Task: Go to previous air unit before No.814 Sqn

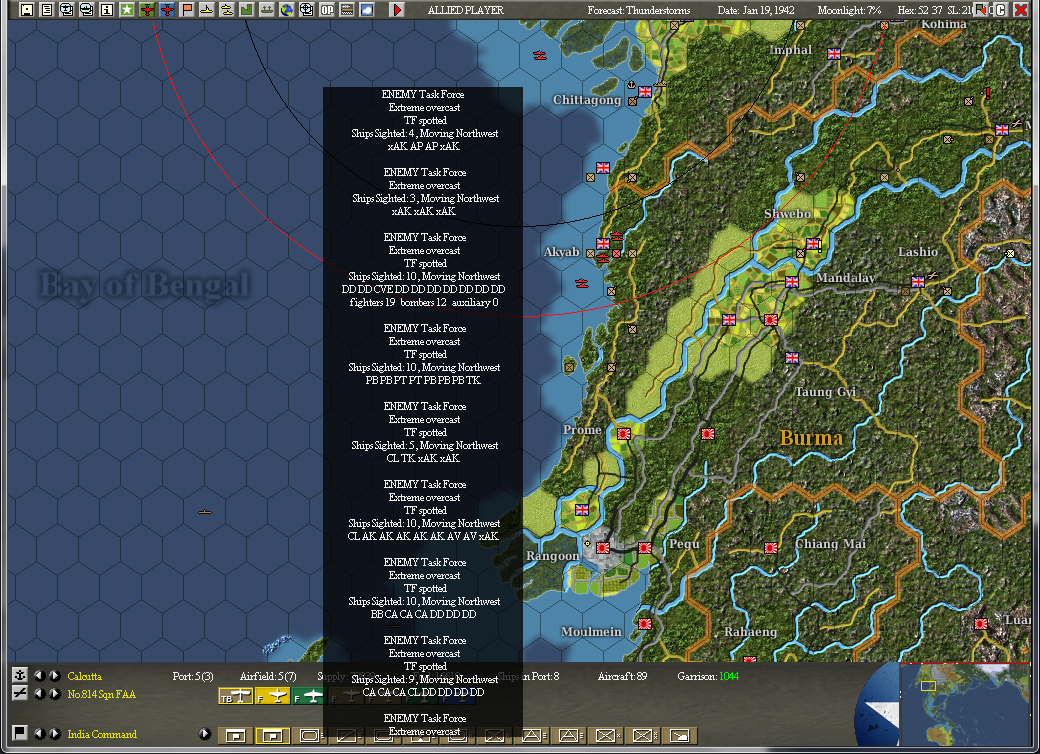Action: [x=40, y=694]
